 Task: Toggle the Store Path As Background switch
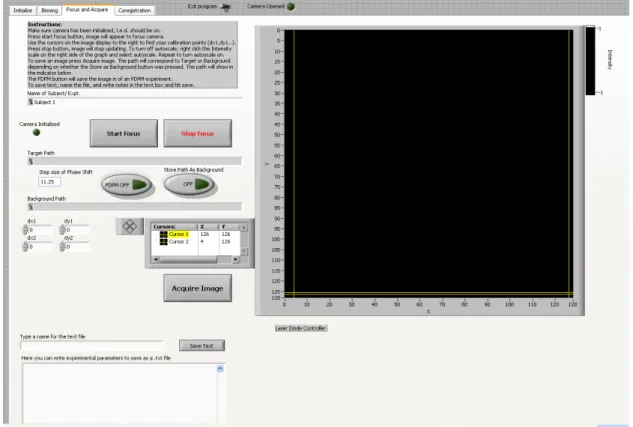[x=189, y=184]
